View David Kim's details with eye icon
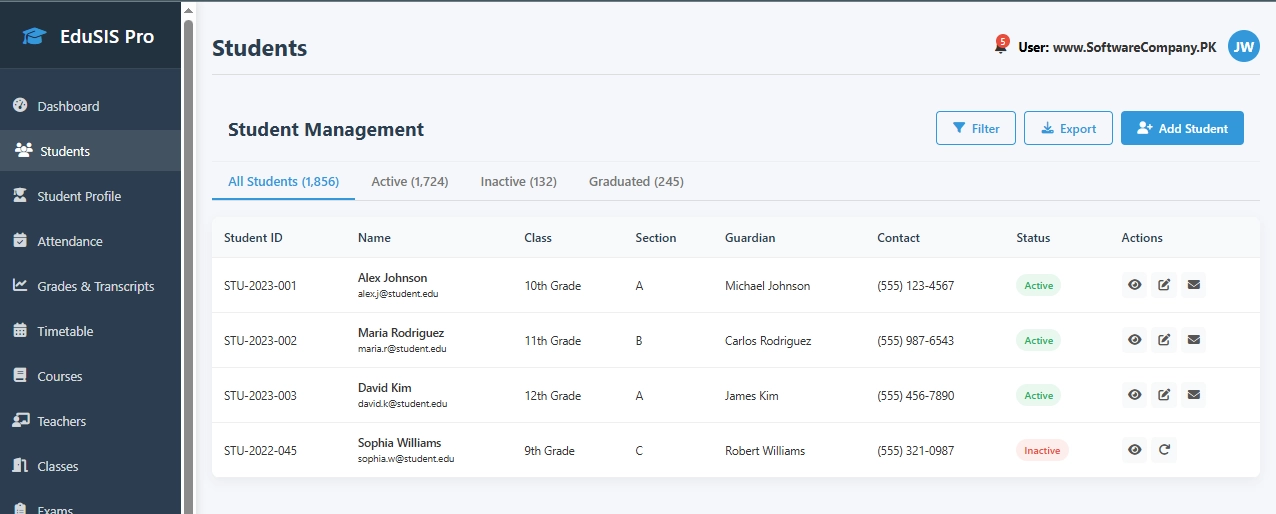This screenshot has height=514, width=1276. pyautogui.click(x=1134, y=395)
